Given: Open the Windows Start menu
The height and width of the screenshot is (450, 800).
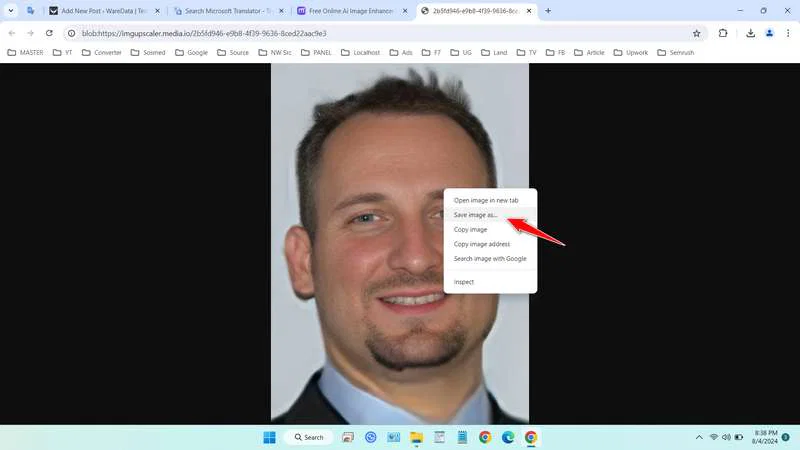Looking at the screenshot, I should click(269, 437).
